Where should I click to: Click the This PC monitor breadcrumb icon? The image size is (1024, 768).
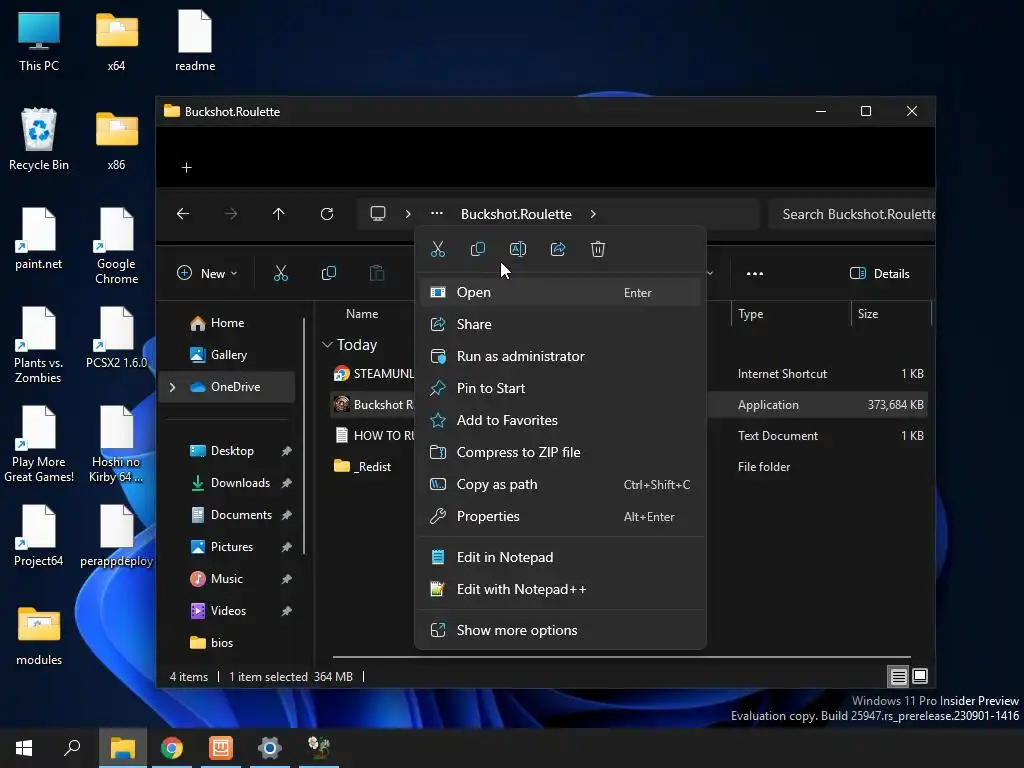(378, 214)
